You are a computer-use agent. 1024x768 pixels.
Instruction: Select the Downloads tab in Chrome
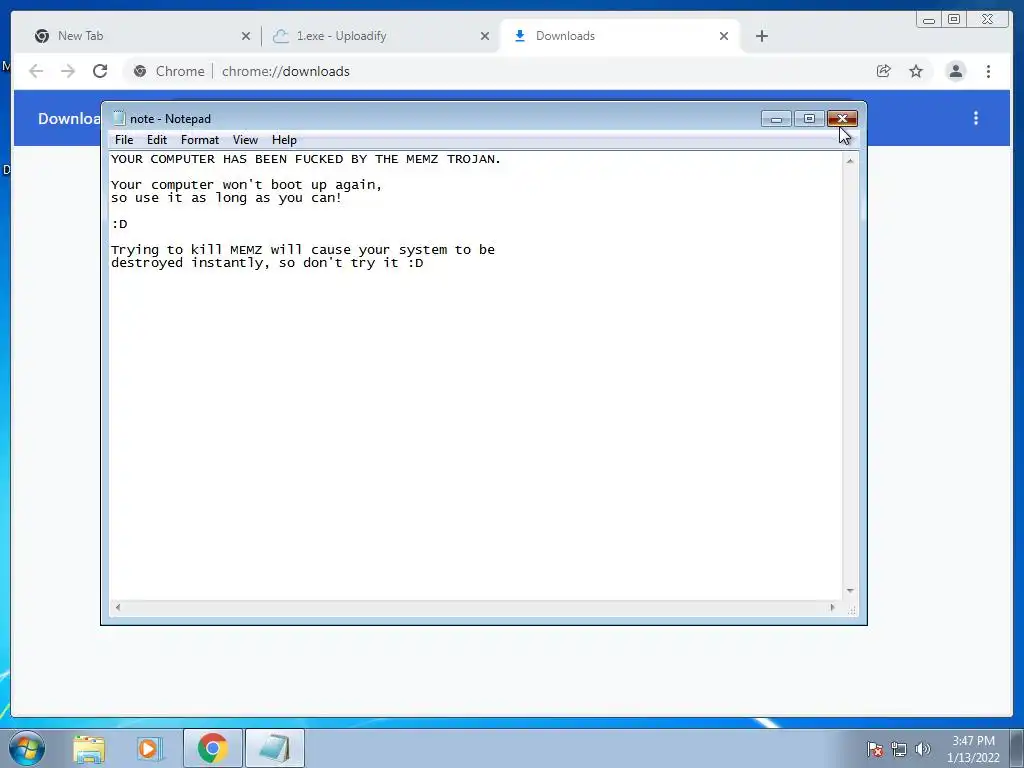click(618, 36)
